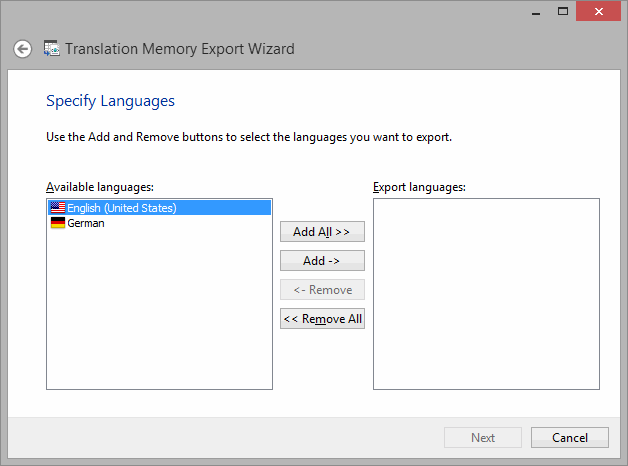Click inside the empty Export languages list
This screenshot has height=466, width=628.
tap(486, 294)
